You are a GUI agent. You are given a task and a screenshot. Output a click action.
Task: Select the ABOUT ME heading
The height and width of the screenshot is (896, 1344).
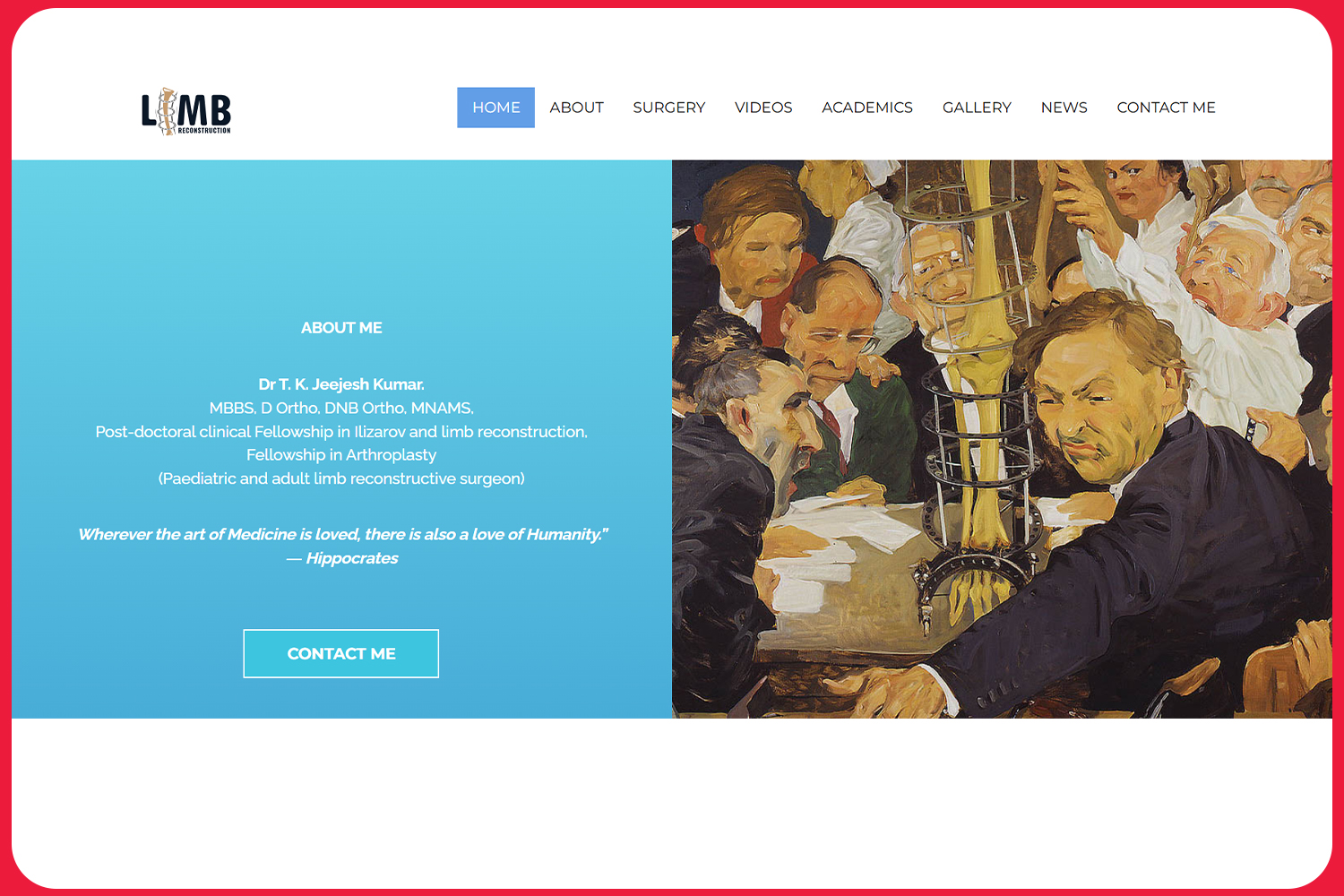point(341,328)
